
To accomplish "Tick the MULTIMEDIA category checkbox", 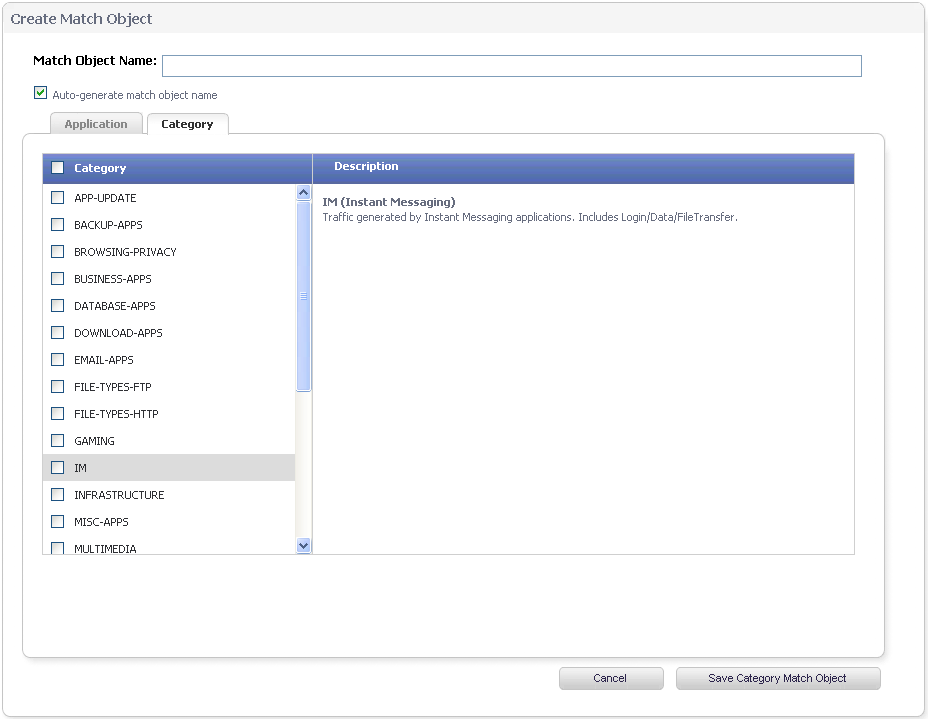I will [58, 548].
